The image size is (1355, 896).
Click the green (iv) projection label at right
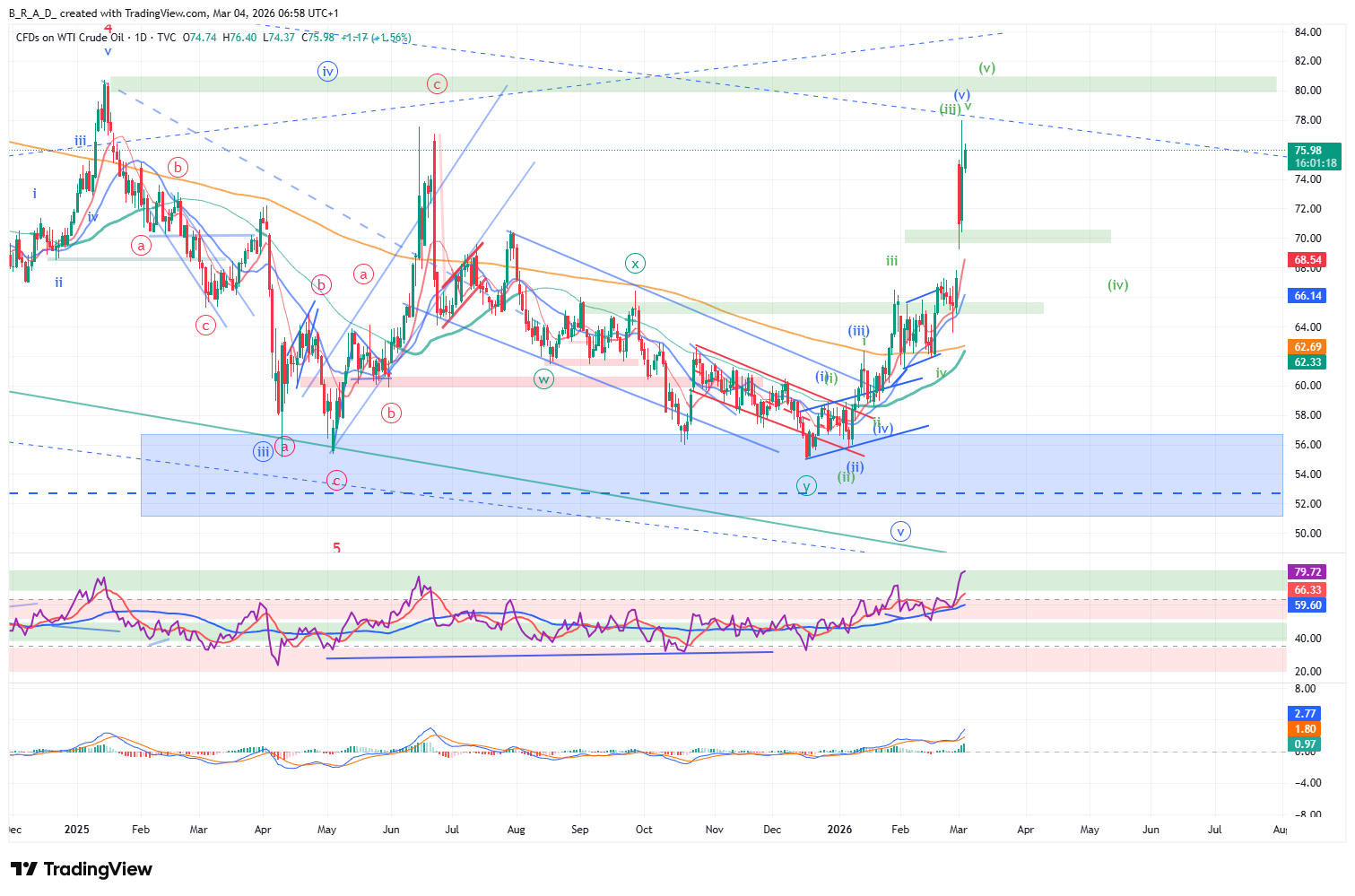coord(1117,285)
